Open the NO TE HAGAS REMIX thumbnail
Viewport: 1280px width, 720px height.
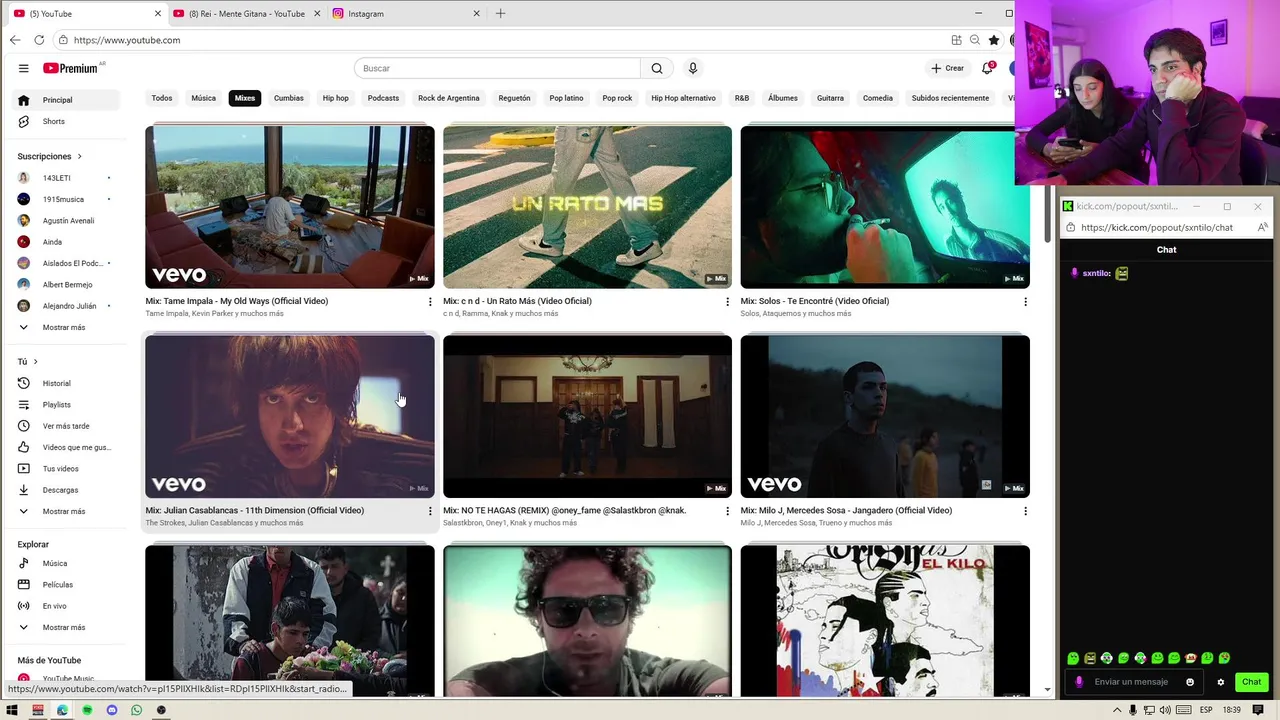click(x=587, y=416)
